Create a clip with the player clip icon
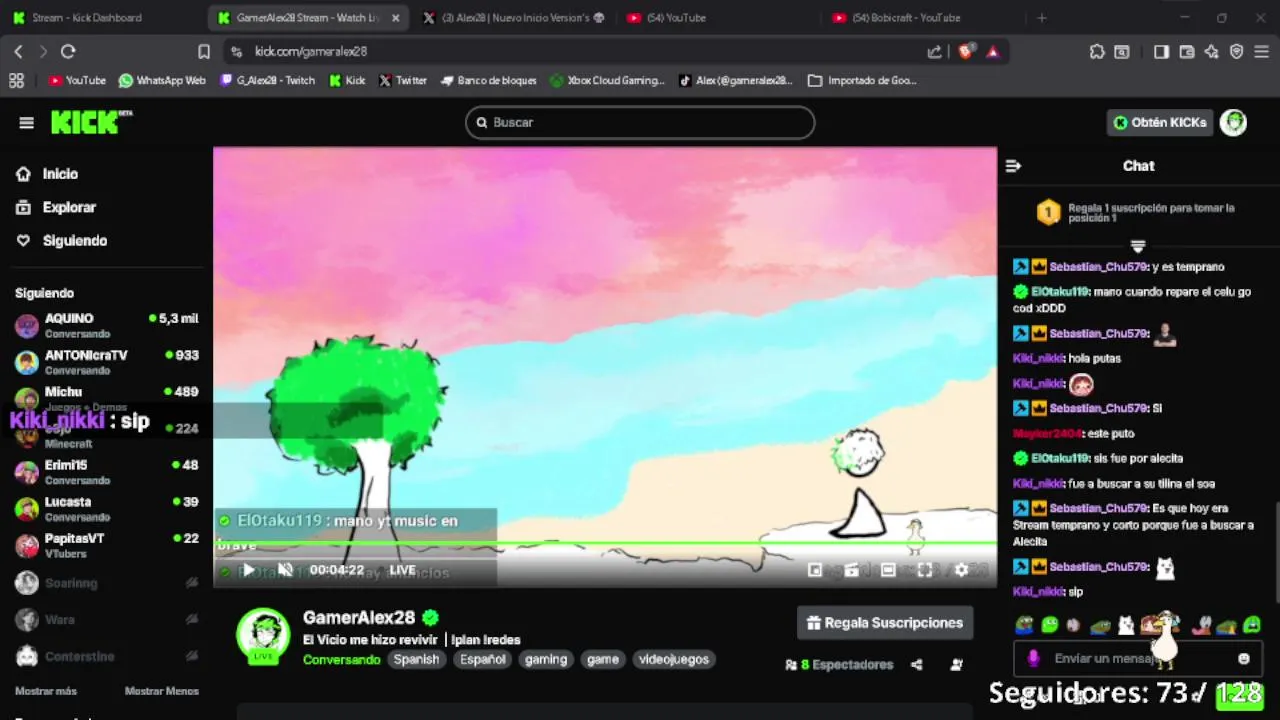 tap(851, 570)
